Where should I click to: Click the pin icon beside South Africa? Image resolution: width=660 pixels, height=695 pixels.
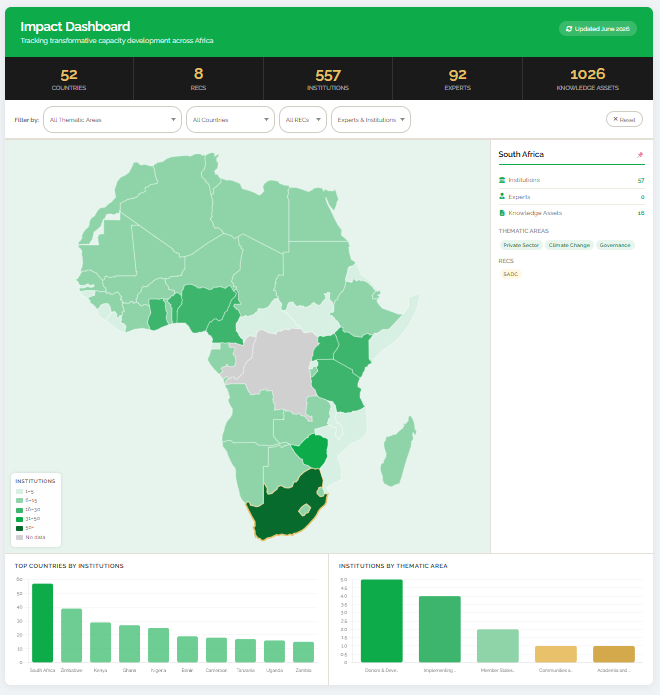click(640, 155)
